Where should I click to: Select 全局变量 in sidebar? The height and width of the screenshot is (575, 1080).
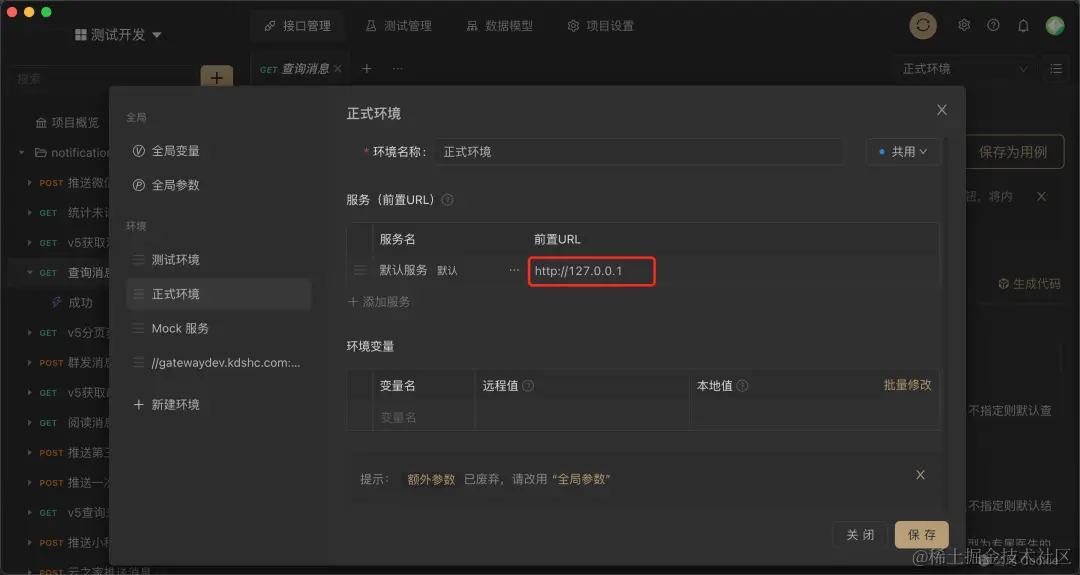[x=176, y=151]
